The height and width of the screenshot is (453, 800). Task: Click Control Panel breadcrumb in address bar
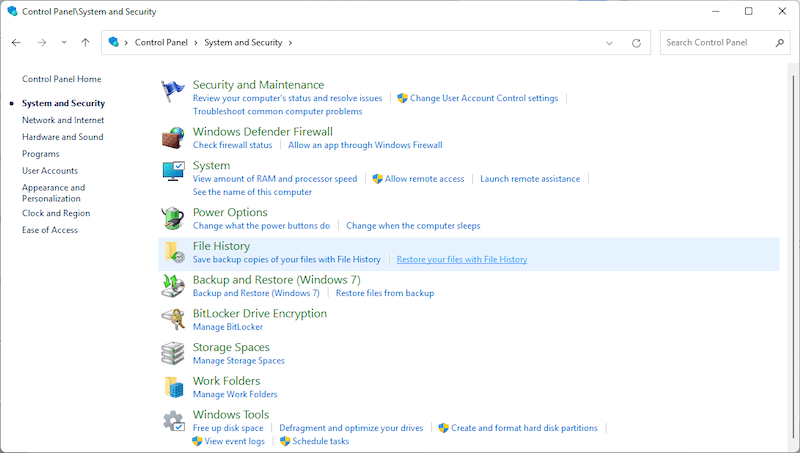[x=161, y=43]
